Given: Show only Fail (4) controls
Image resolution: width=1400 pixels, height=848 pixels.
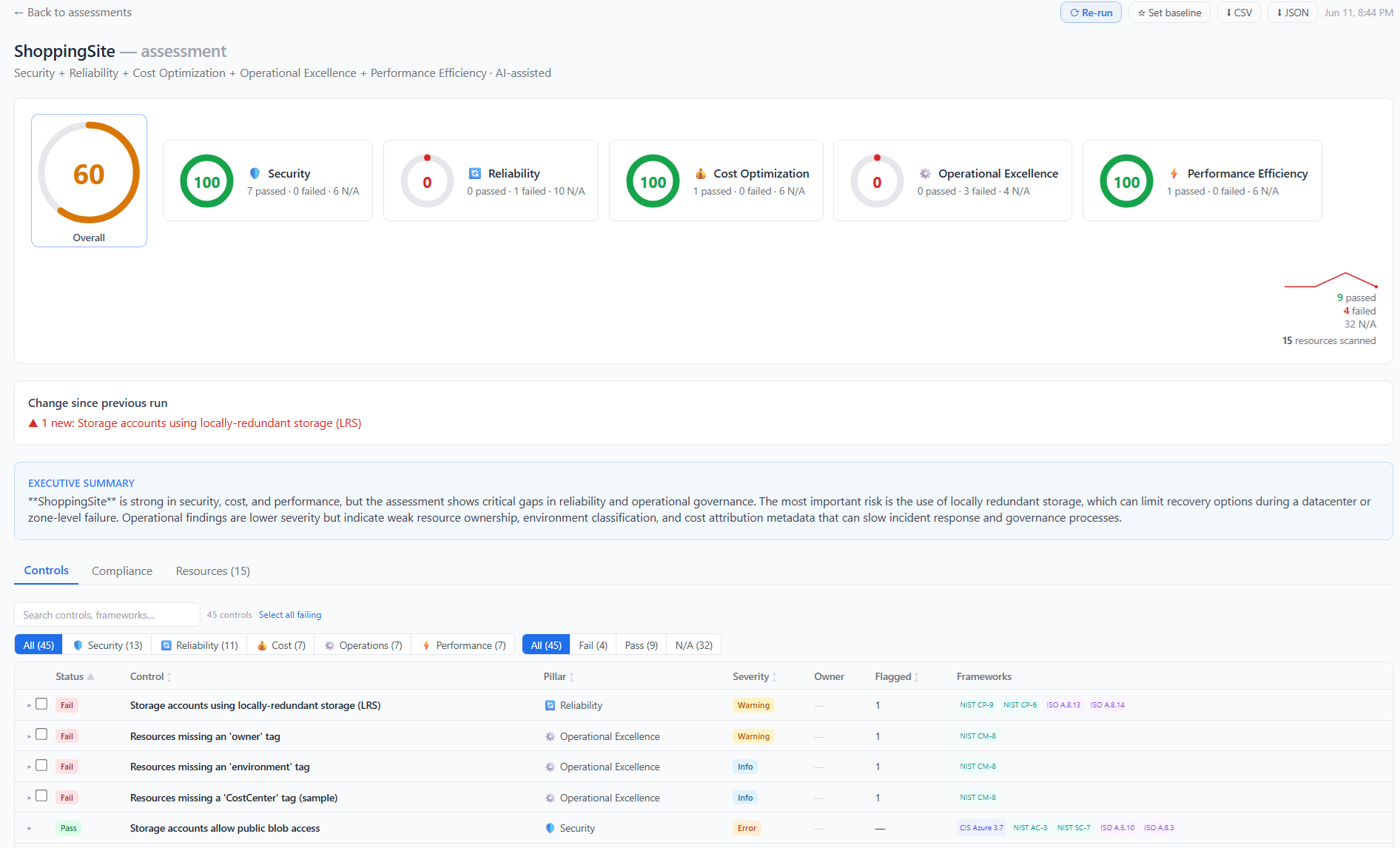Looking at the screenshot, I should click(x=593, y=645).
